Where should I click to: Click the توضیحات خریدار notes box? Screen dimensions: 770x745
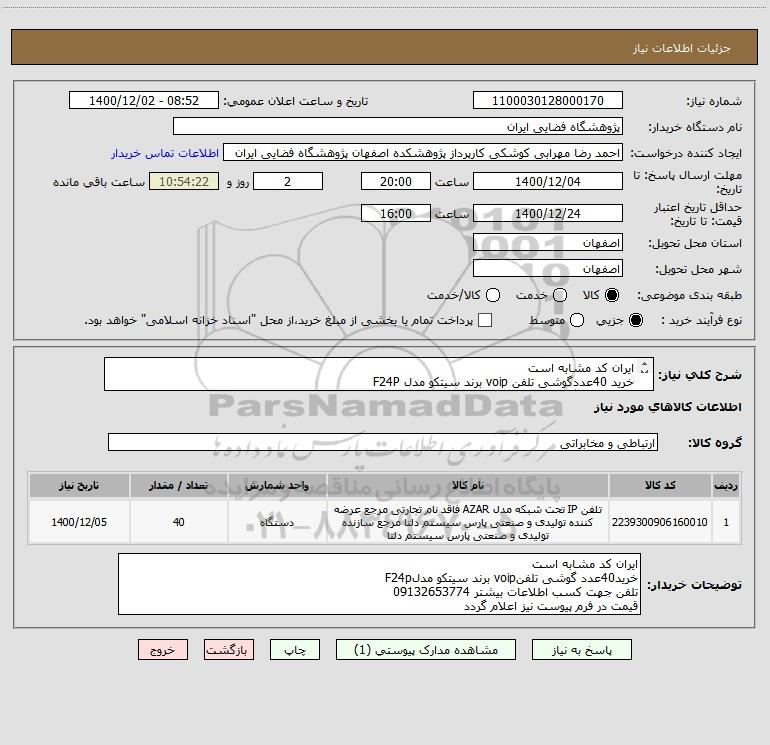(x=379, y=584)
